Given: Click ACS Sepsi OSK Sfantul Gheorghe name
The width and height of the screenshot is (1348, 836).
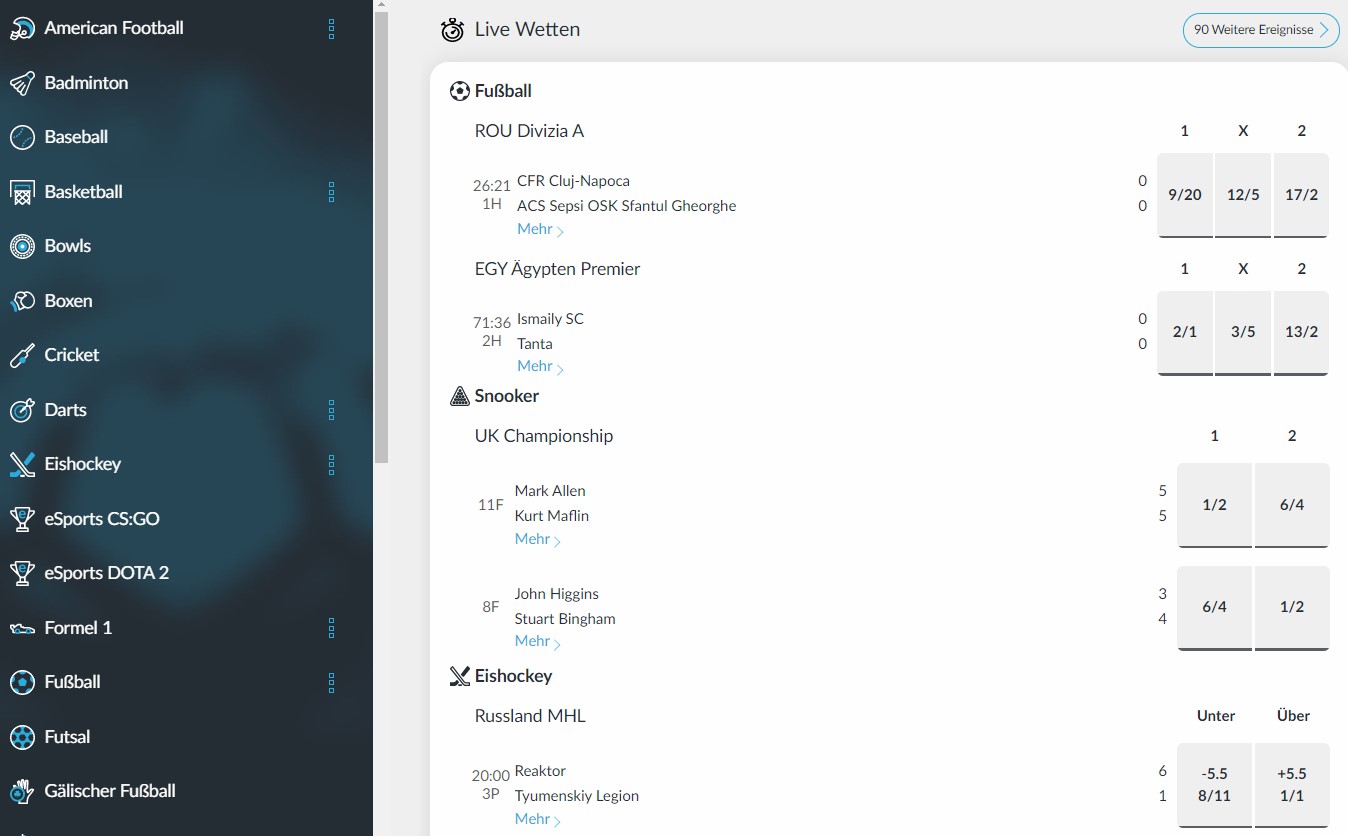Looking at the screenshot, I should pyautogui.click(x=626, y=206).
